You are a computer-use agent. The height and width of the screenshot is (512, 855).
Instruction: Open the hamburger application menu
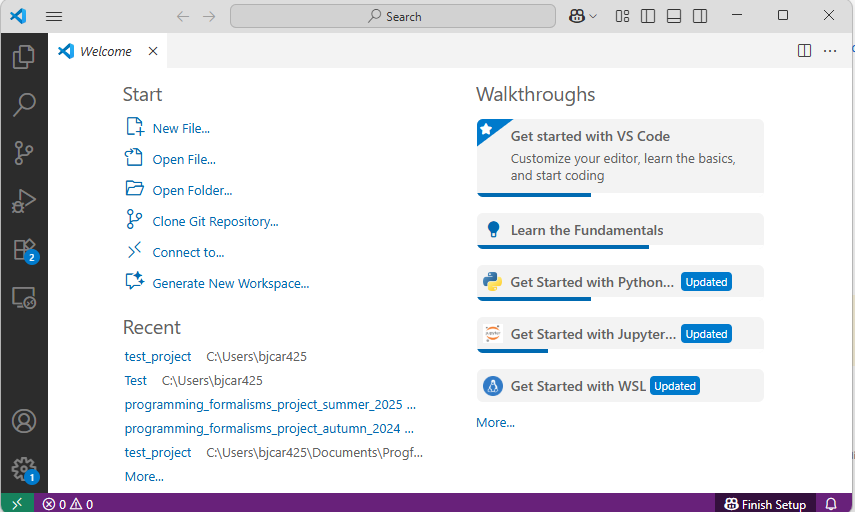tap(54, 16)
